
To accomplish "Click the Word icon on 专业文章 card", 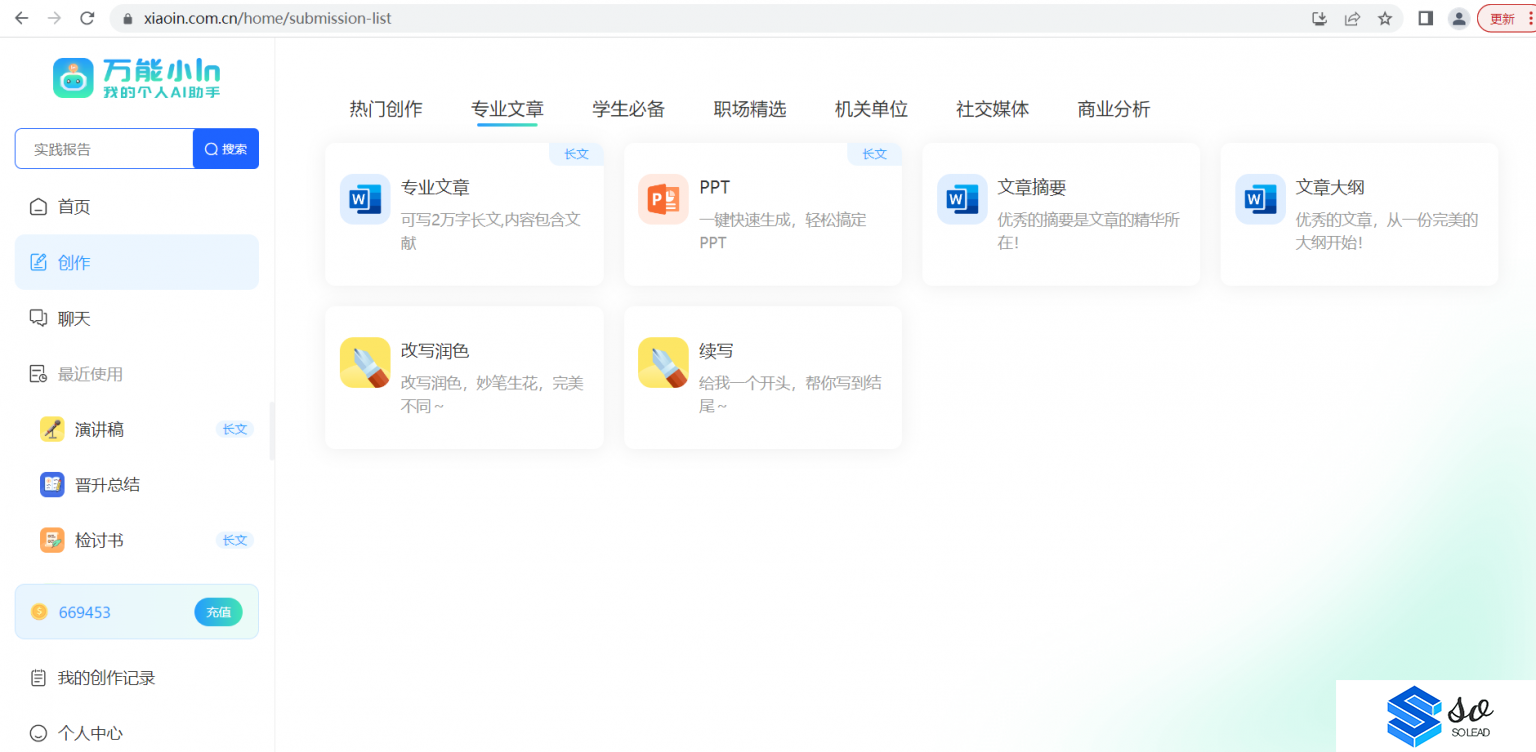I will 365,199.
